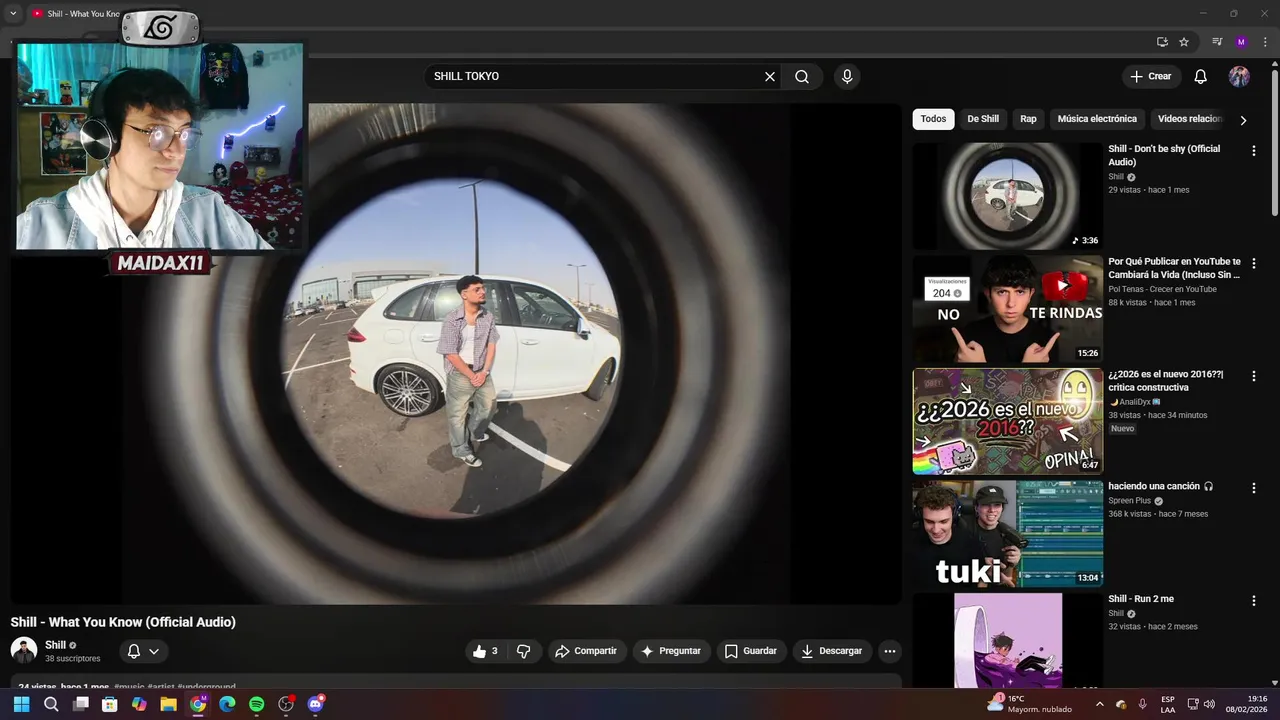Open ¿¿2026 es el nuevo 2016 thumbnail
The image size is (1280, 720).
coord(1008,421)
